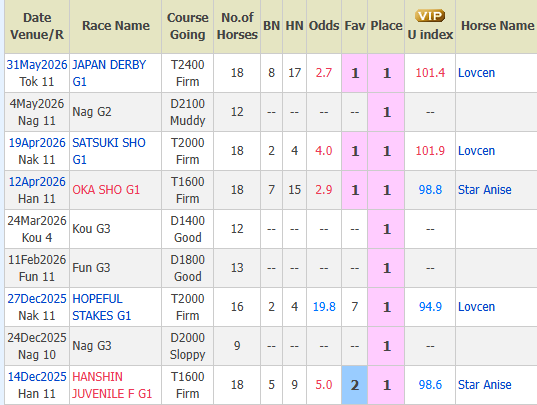The width and height of the screenshot is (537, 405).
Task: Click the D2100 Muddy course cell
Action: [188, 112]
